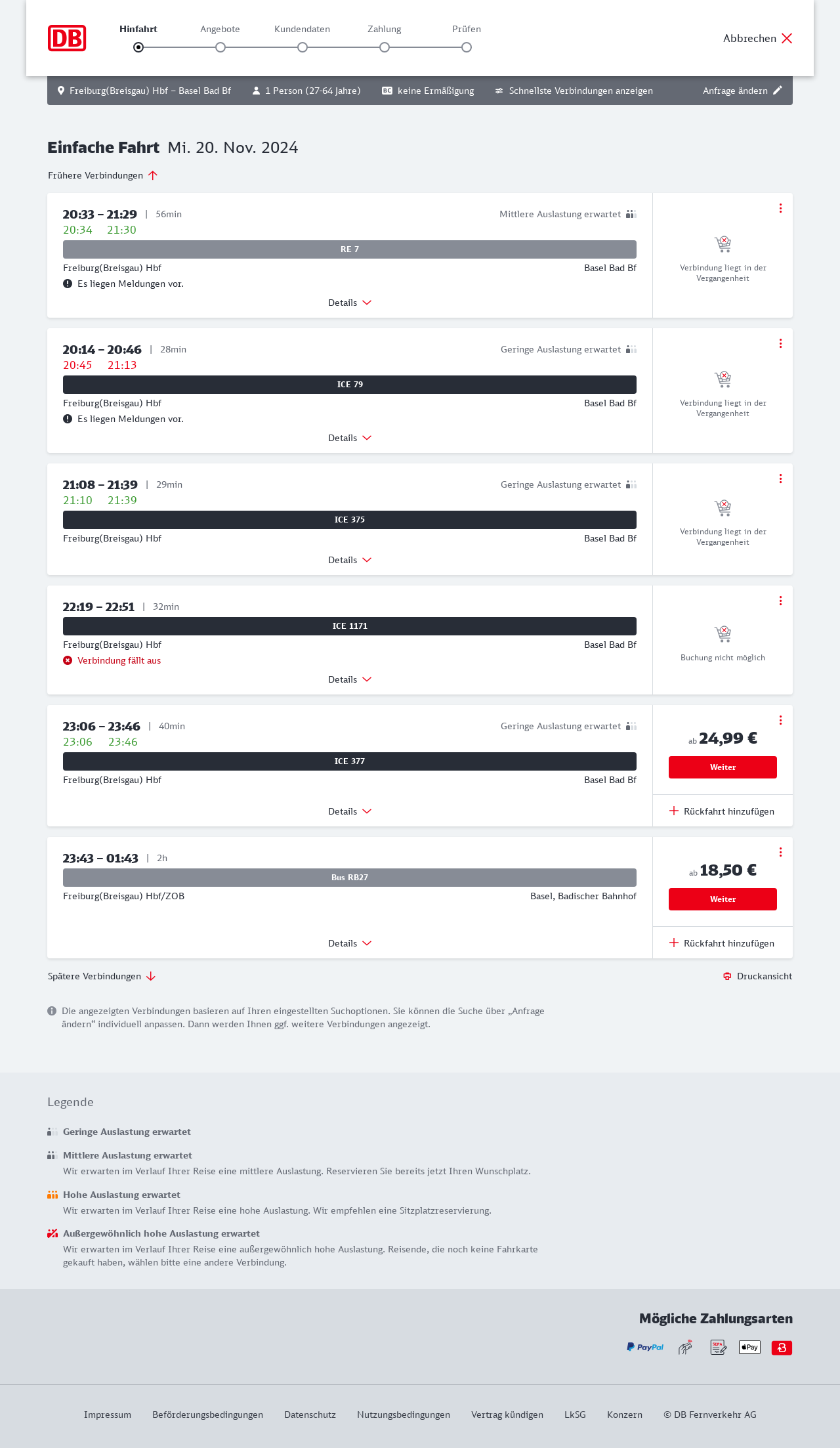
Task: Open the Impressum footer link
Action: point(108,1415)
